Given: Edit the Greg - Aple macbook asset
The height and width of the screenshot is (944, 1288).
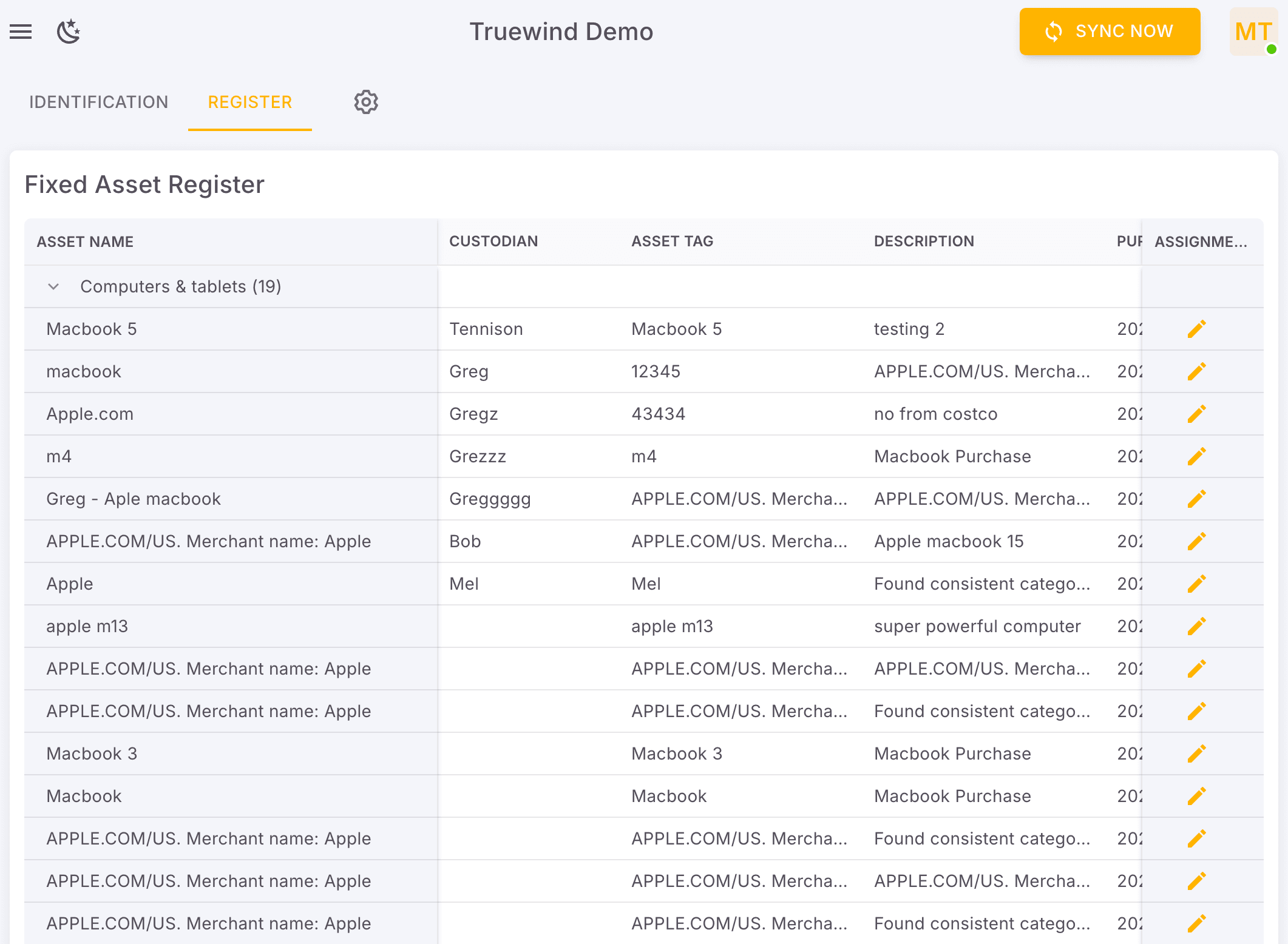Looking at the screenshot, I should coord(1195,498).
